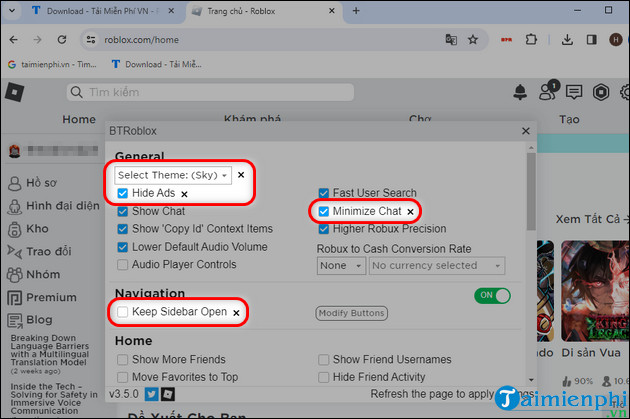The height and width of the screenshot is (419, 630).
Task: Check Hide Friend Activity option
Action: (x=323, y=377)
